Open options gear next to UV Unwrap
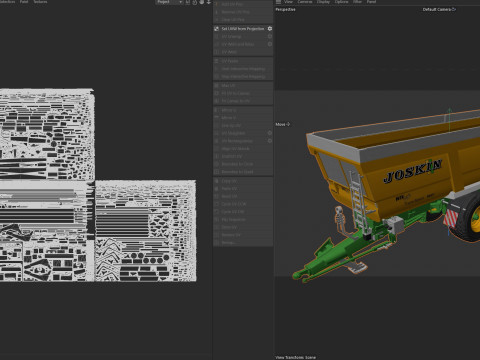The image size is (480, 360). point(270,36)
